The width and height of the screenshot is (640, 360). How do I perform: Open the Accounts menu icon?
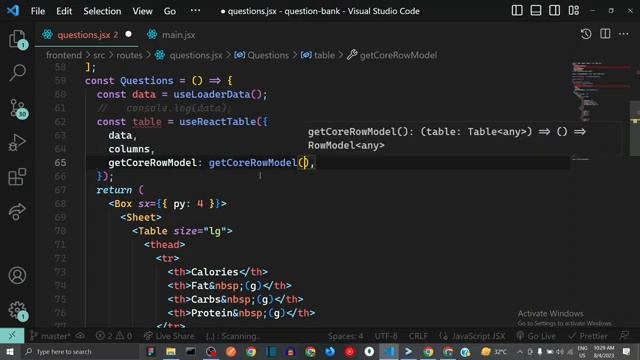click(17, 276)
